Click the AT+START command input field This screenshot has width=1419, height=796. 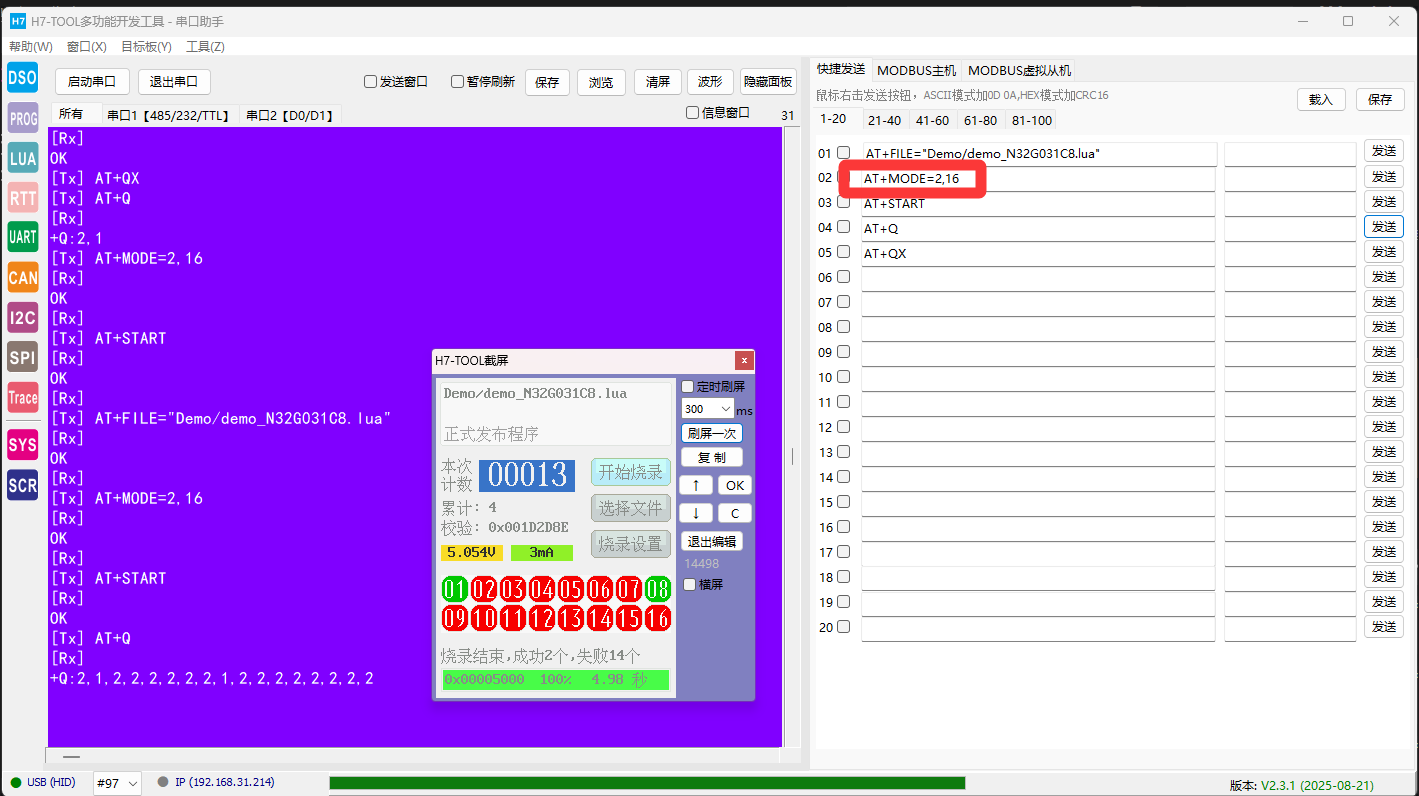pyautogui.click(x=1039, y=203)
